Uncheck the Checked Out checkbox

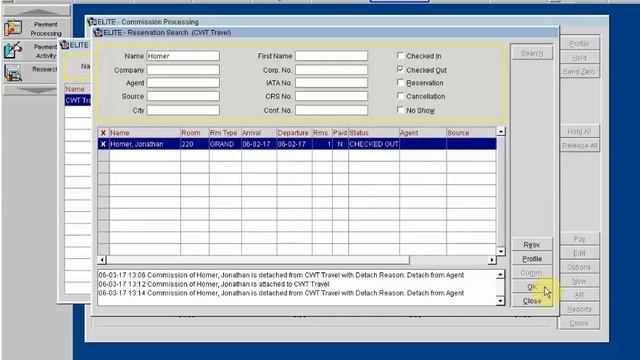point(400,69)
